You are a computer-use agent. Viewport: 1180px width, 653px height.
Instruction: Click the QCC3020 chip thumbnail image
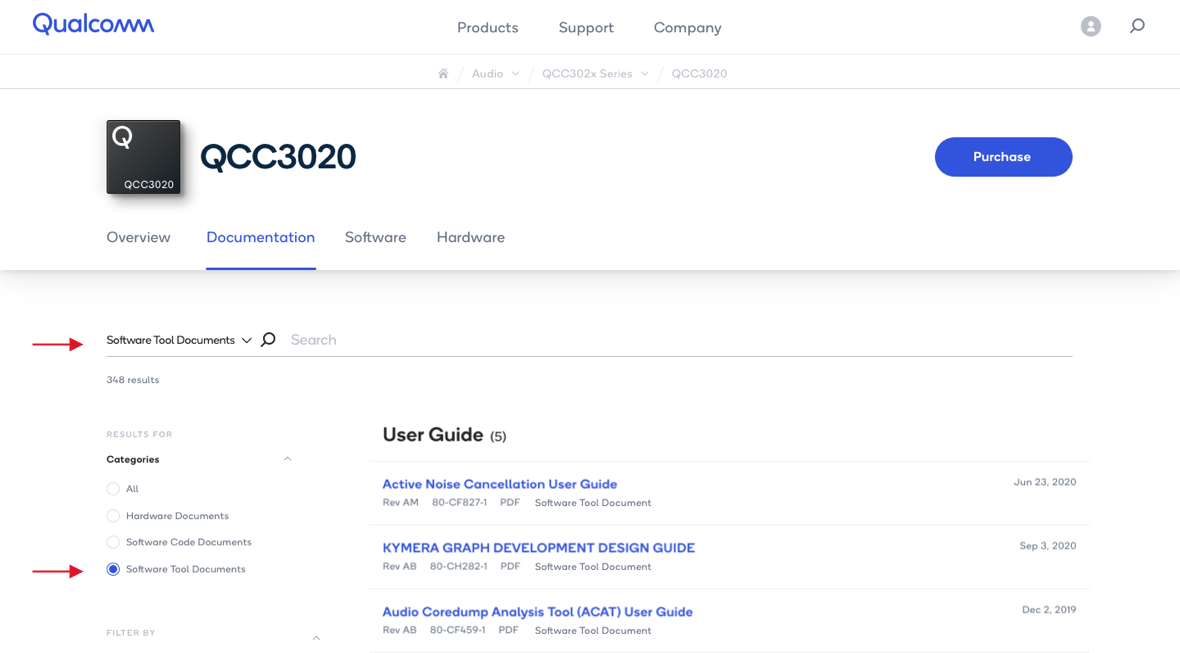(x=143, y=157)
